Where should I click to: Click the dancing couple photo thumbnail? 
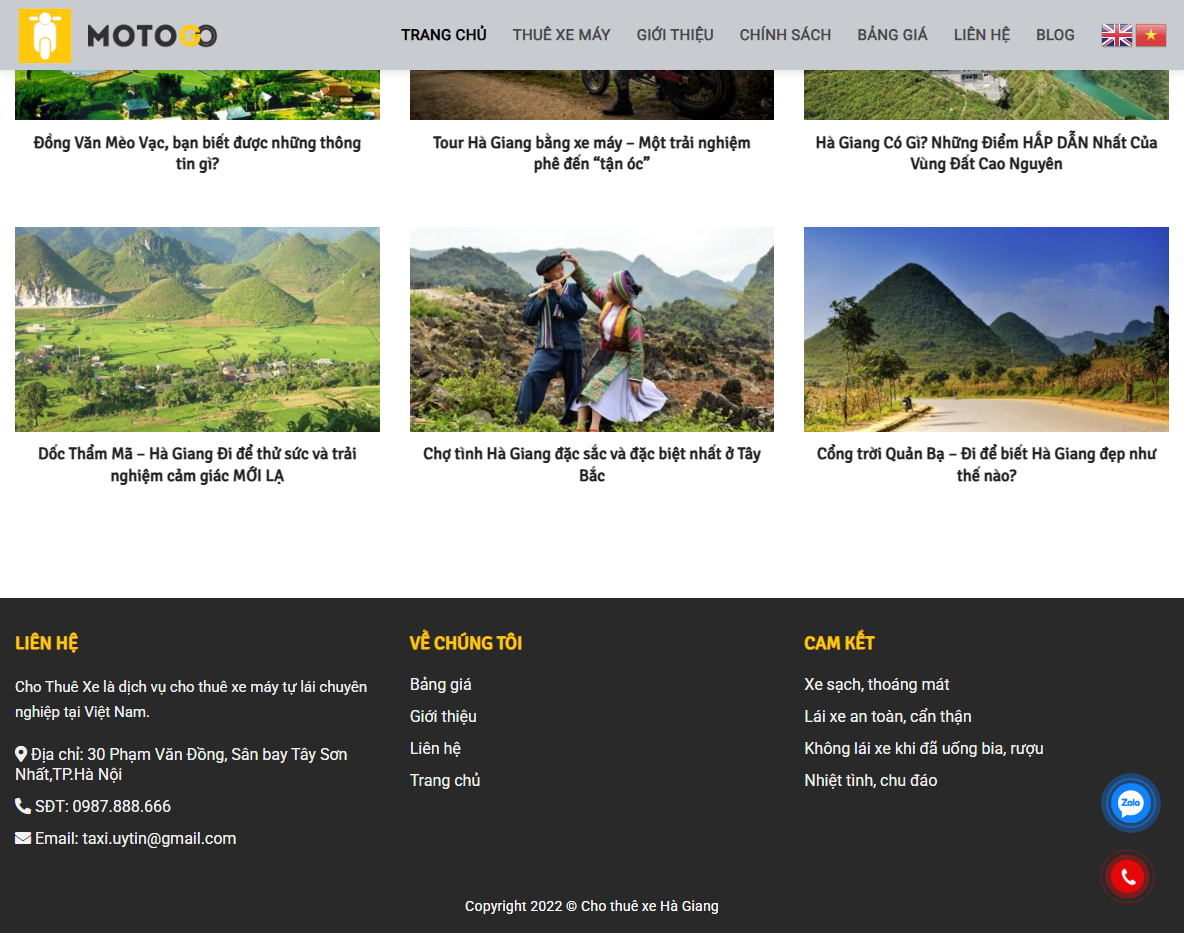(591, 329)
